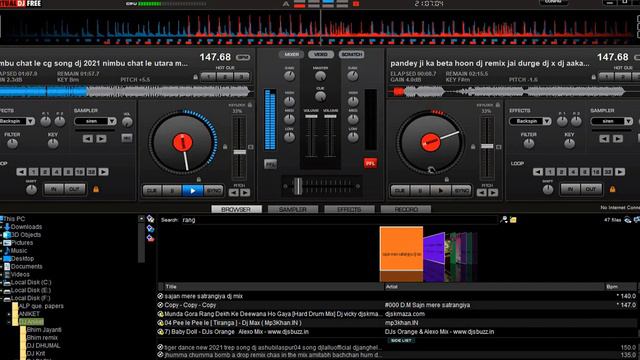Click the master volume knob
Screen dimensions: 640x360
320,76
